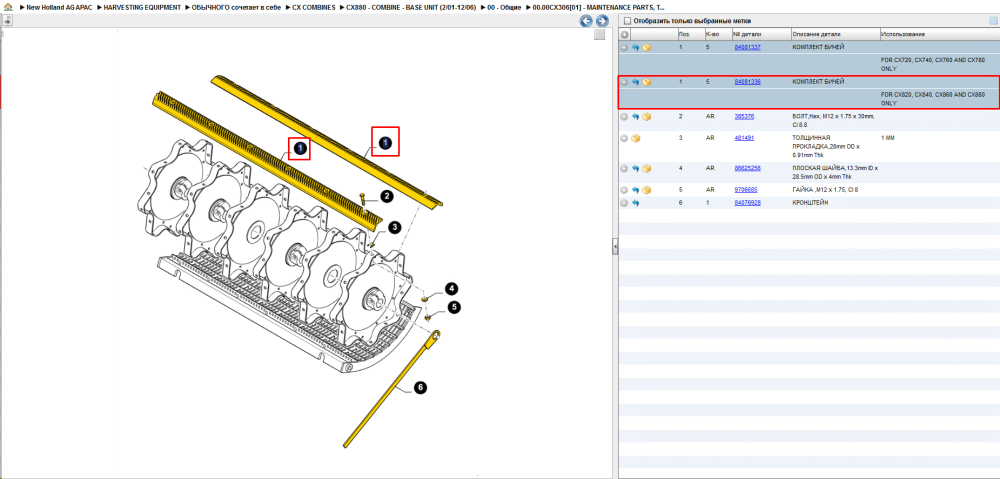Click yellow box icon for washer 86625256
Viewport: 1000px width, 479px height.
pyautogui.click(x=647, y=168)
